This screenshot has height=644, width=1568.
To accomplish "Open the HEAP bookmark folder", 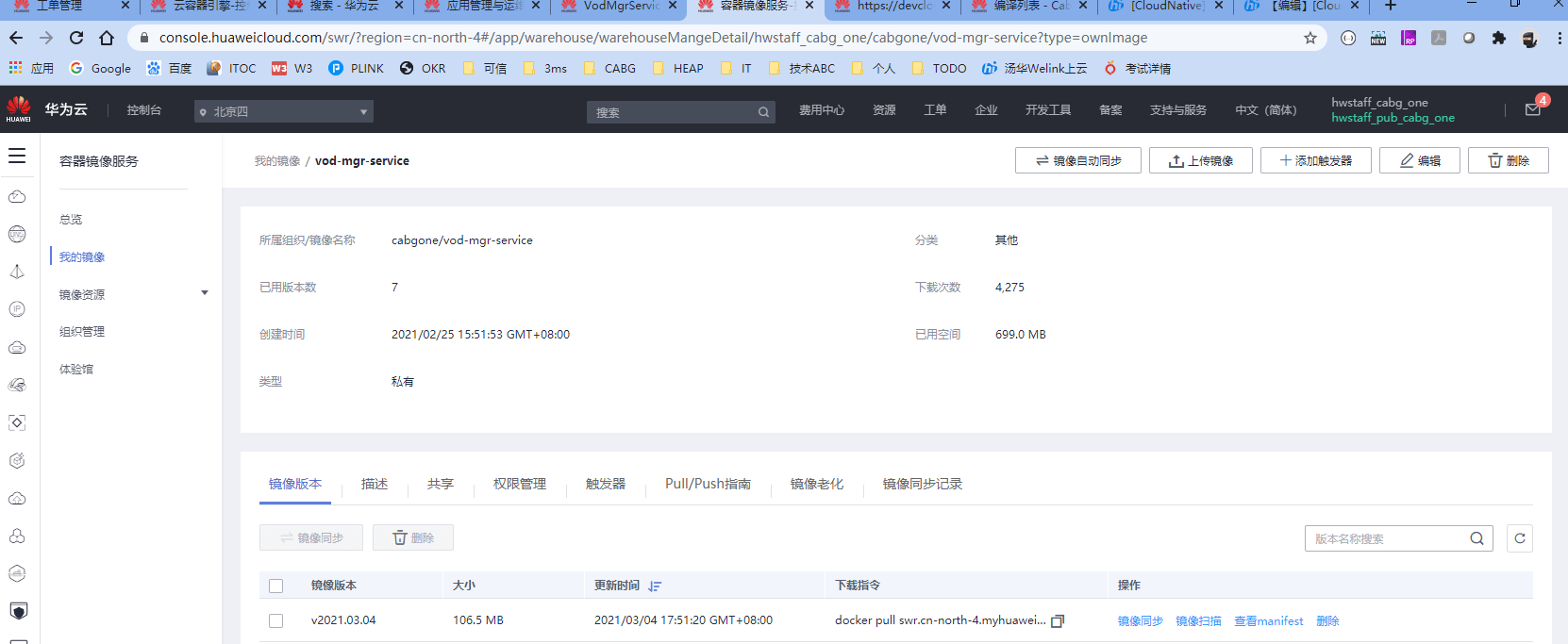I will (678, 68).
